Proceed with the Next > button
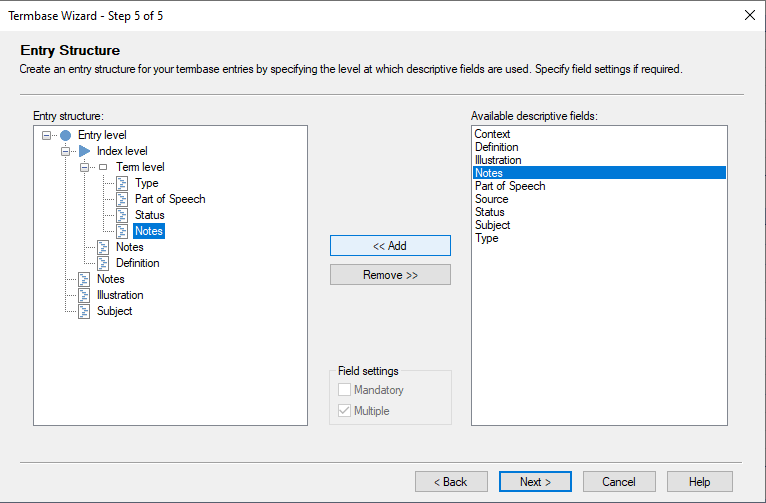Screen dimensions: 766x503 click(535, 482)
